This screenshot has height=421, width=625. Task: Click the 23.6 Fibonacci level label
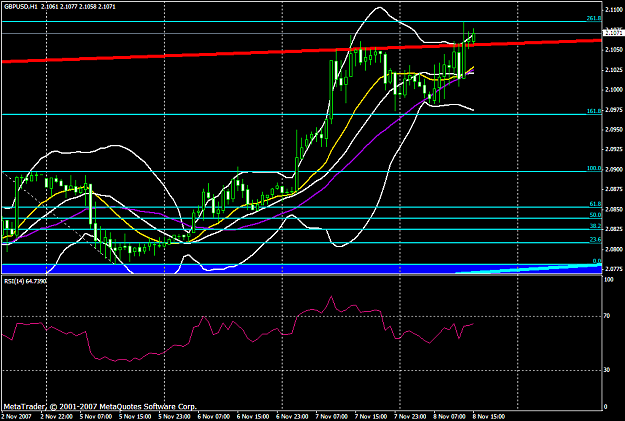pos(595,240)
